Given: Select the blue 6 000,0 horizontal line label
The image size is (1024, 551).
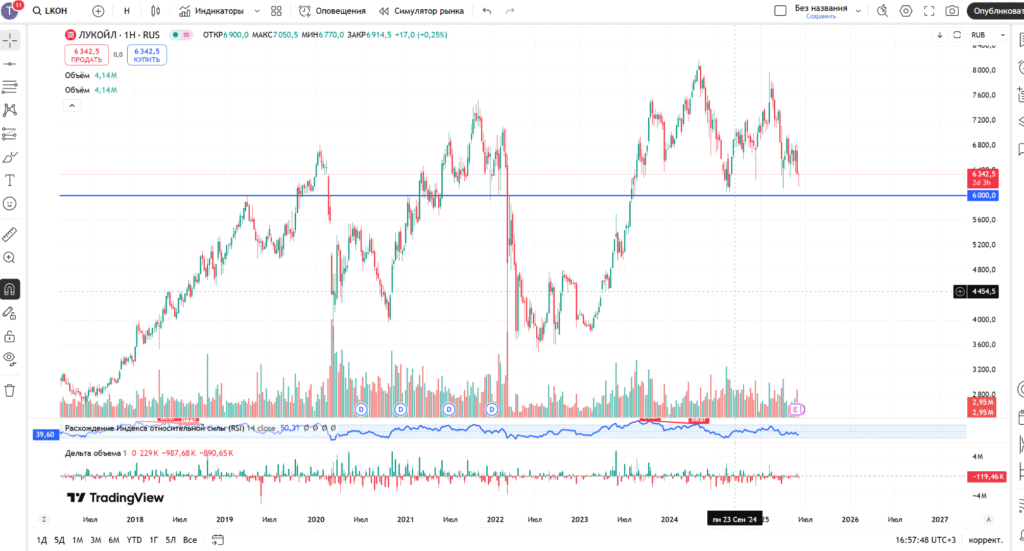Looking at the screenshot, I should click(983, 195).
